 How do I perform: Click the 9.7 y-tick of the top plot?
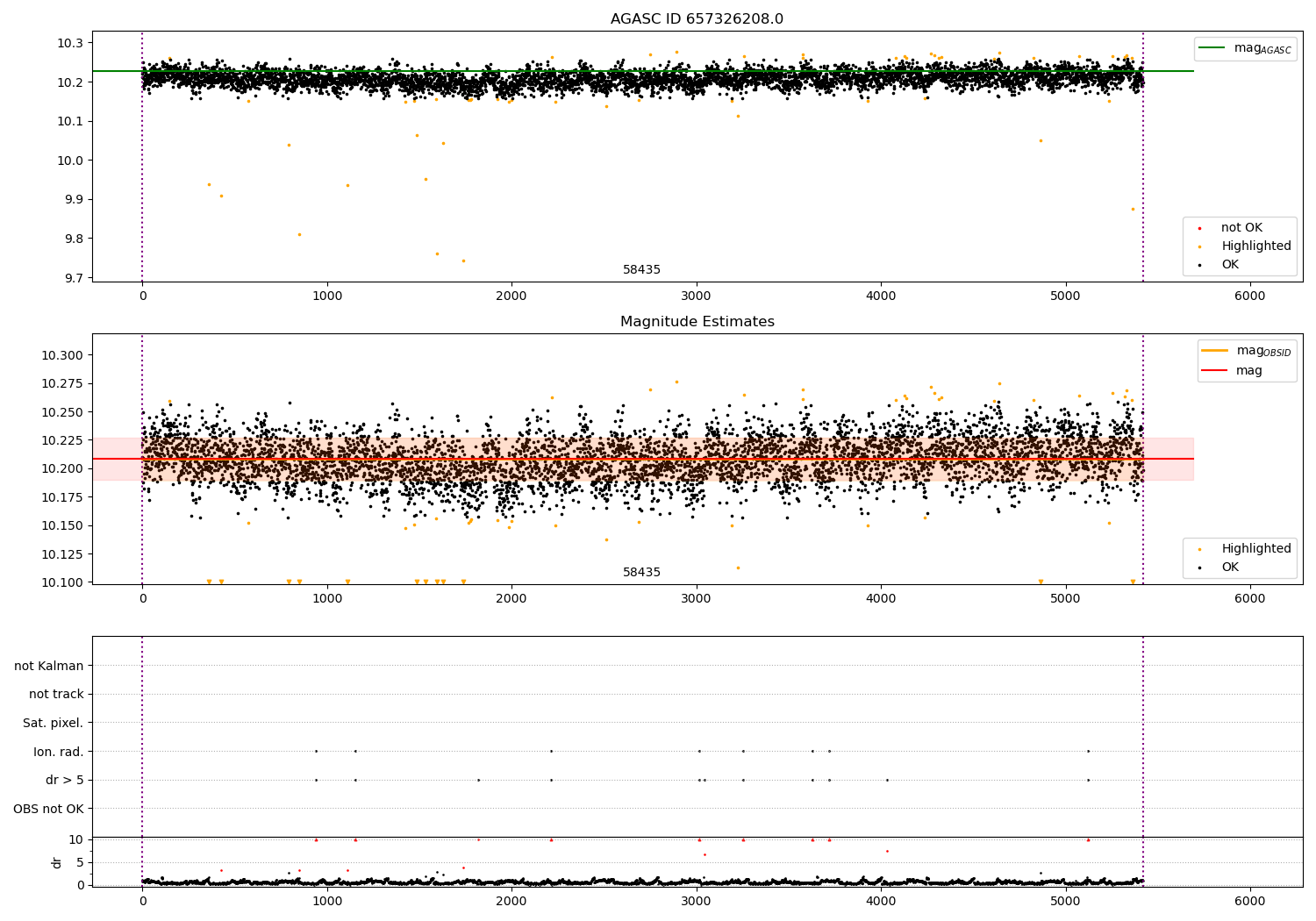[x=75, y=278]
